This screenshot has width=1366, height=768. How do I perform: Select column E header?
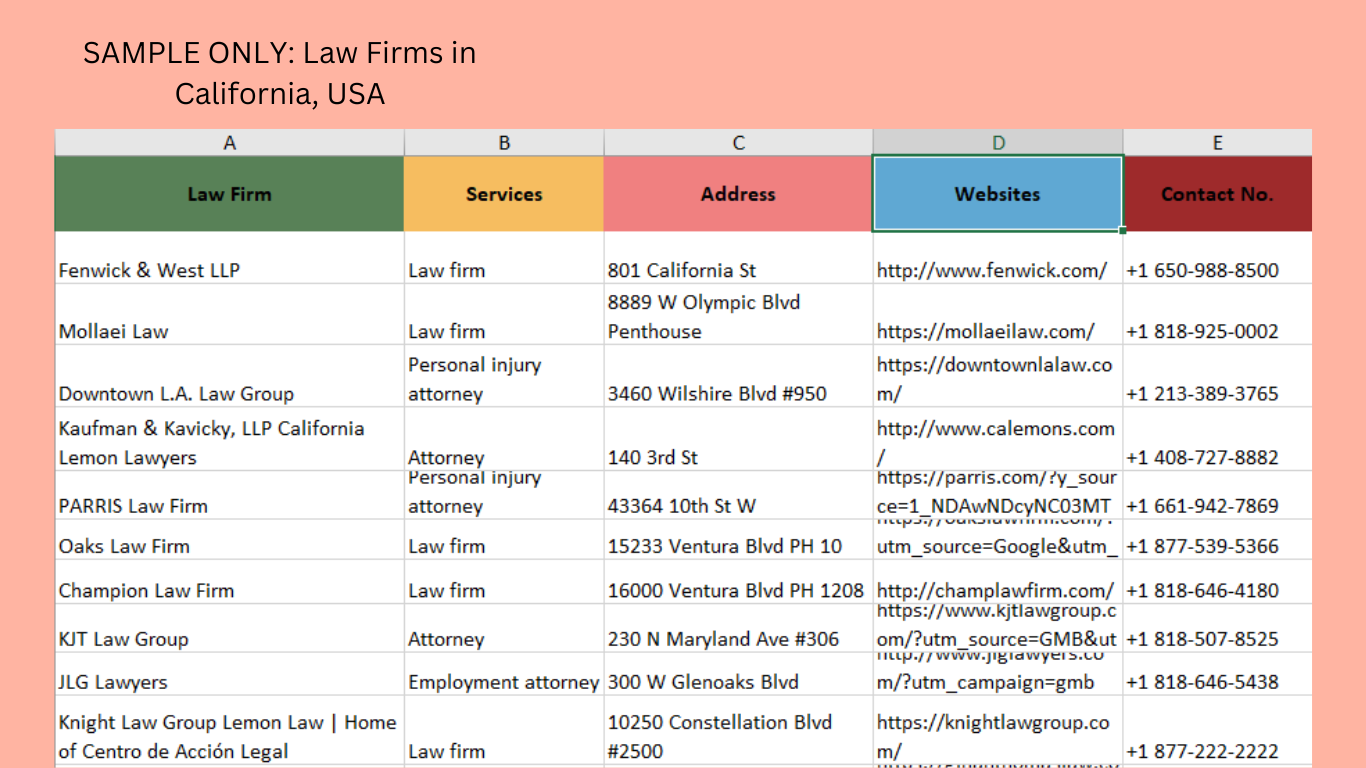click(1217, 142)
